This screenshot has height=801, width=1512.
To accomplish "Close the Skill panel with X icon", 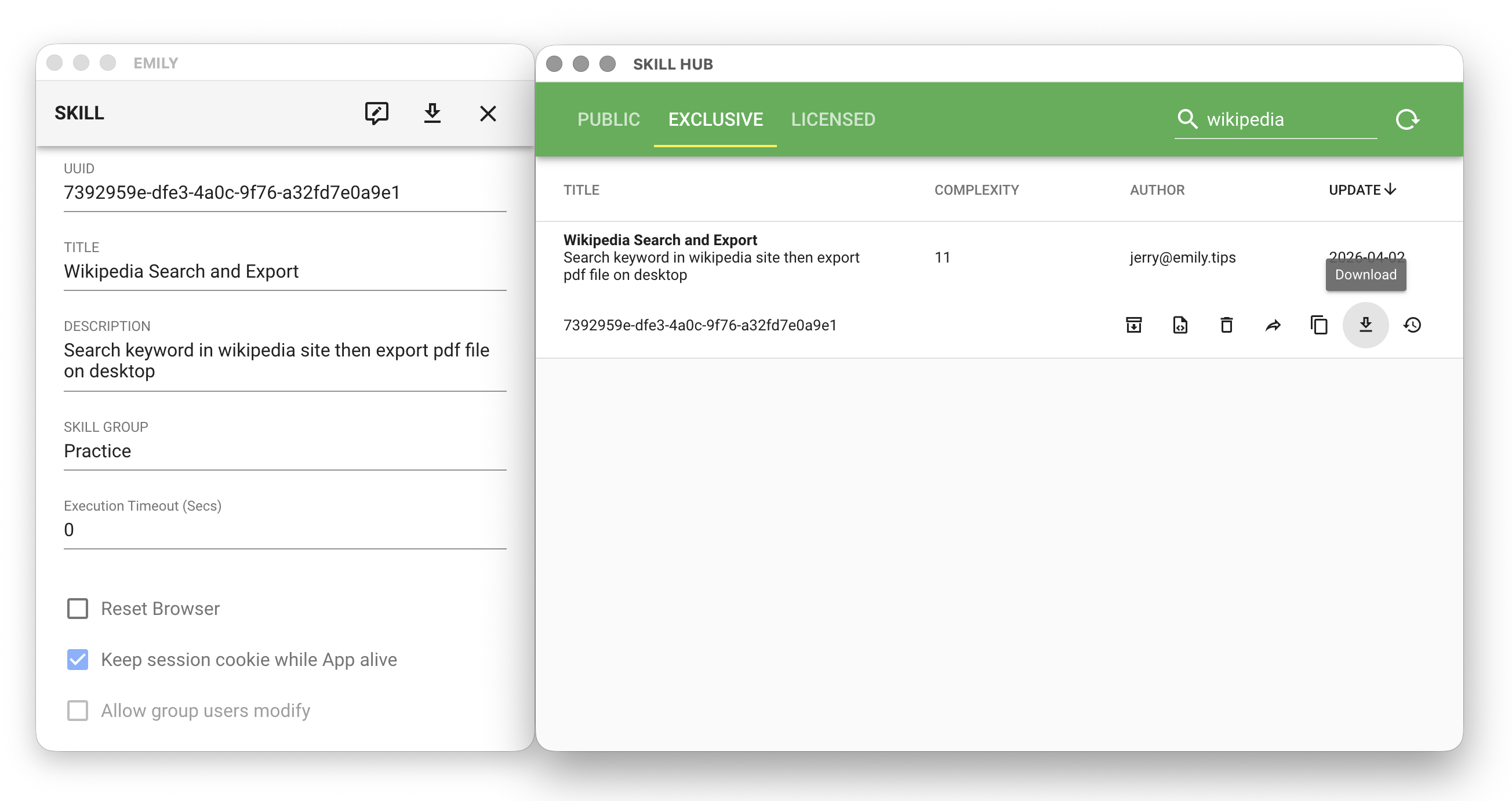I will [x=488, y=112].
